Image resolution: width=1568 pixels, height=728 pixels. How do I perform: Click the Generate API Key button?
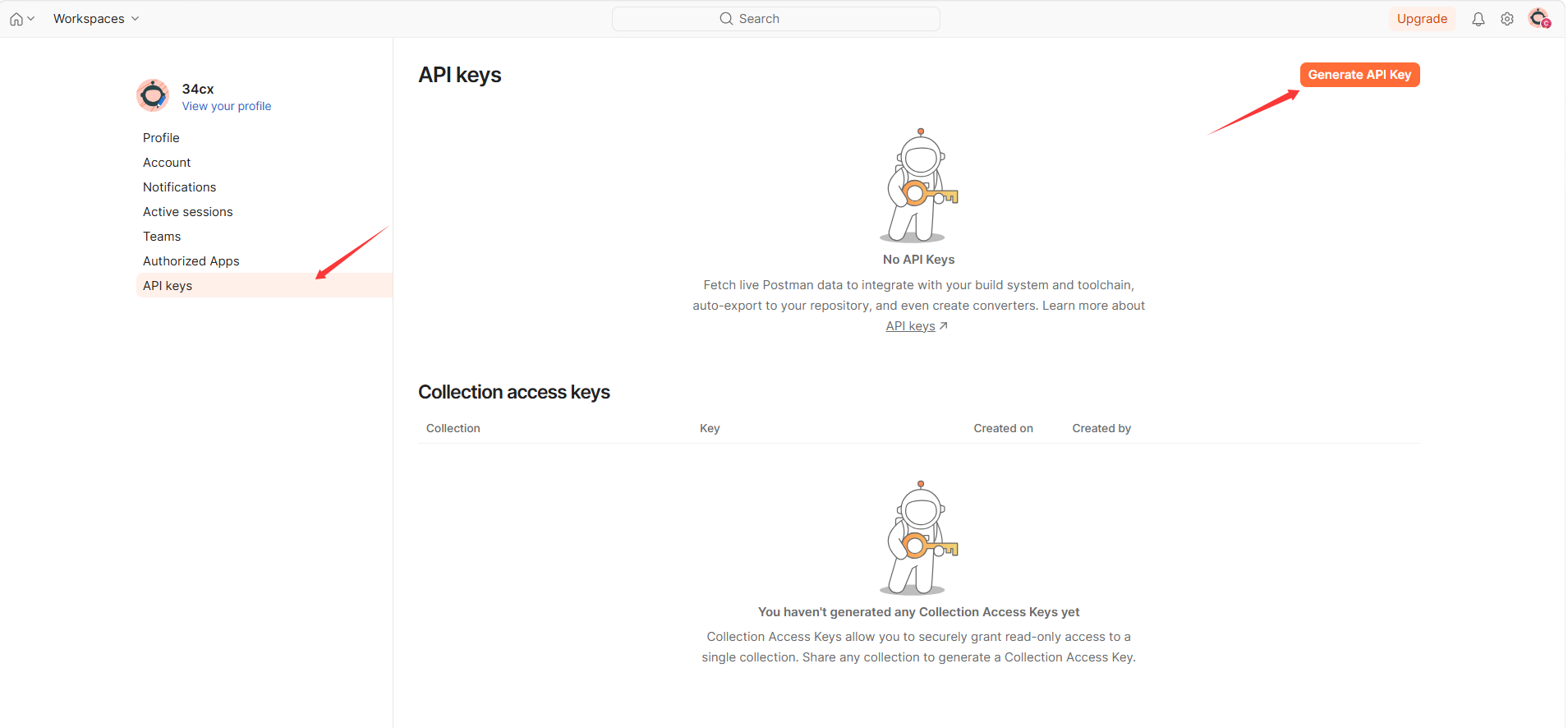point(1359,75)
